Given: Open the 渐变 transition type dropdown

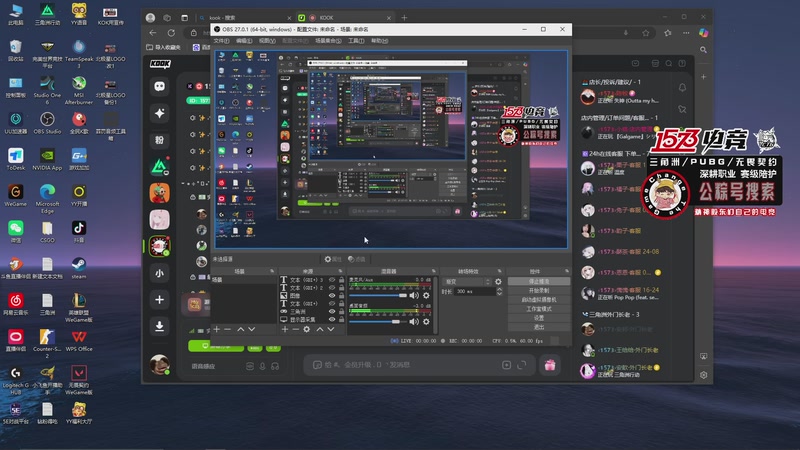Looking at the screenshot, I should pos(466,282).
